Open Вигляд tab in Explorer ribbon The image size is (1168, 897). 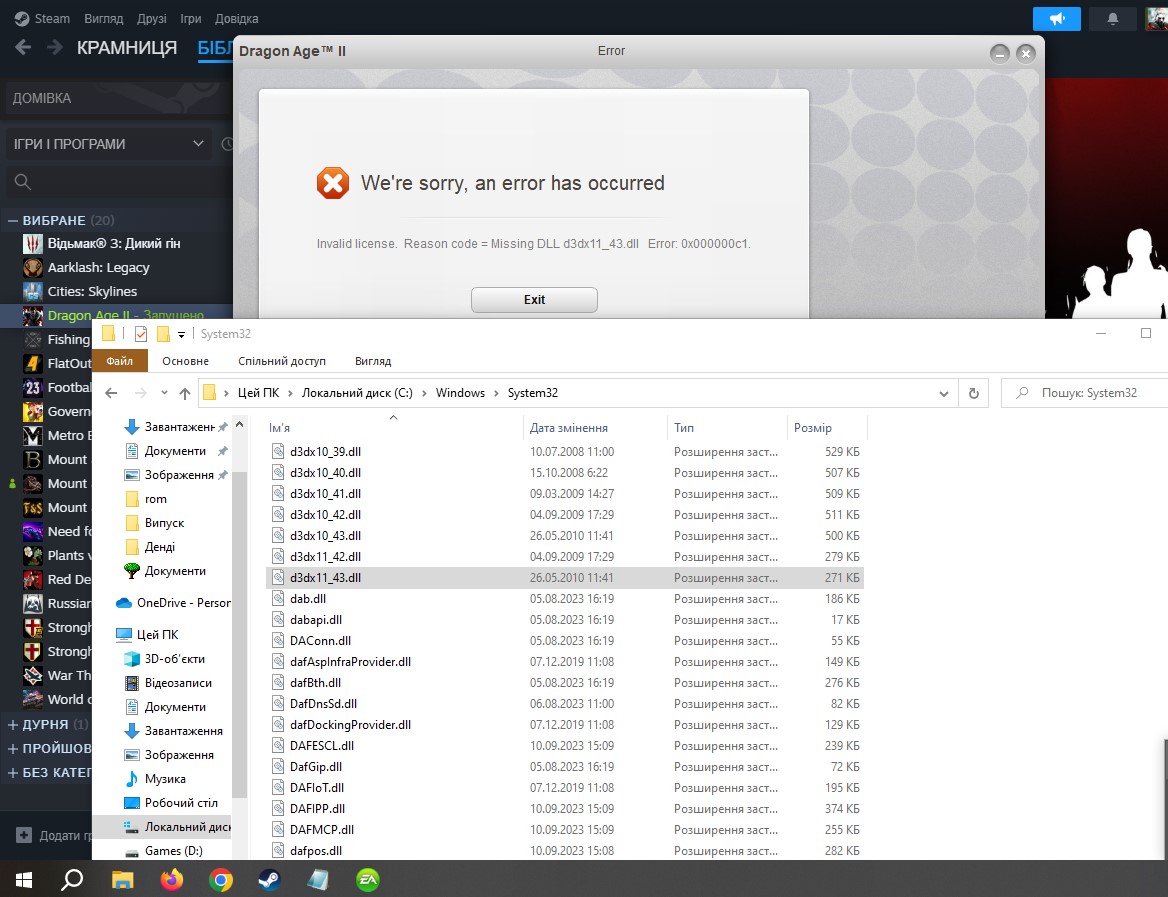372,361
